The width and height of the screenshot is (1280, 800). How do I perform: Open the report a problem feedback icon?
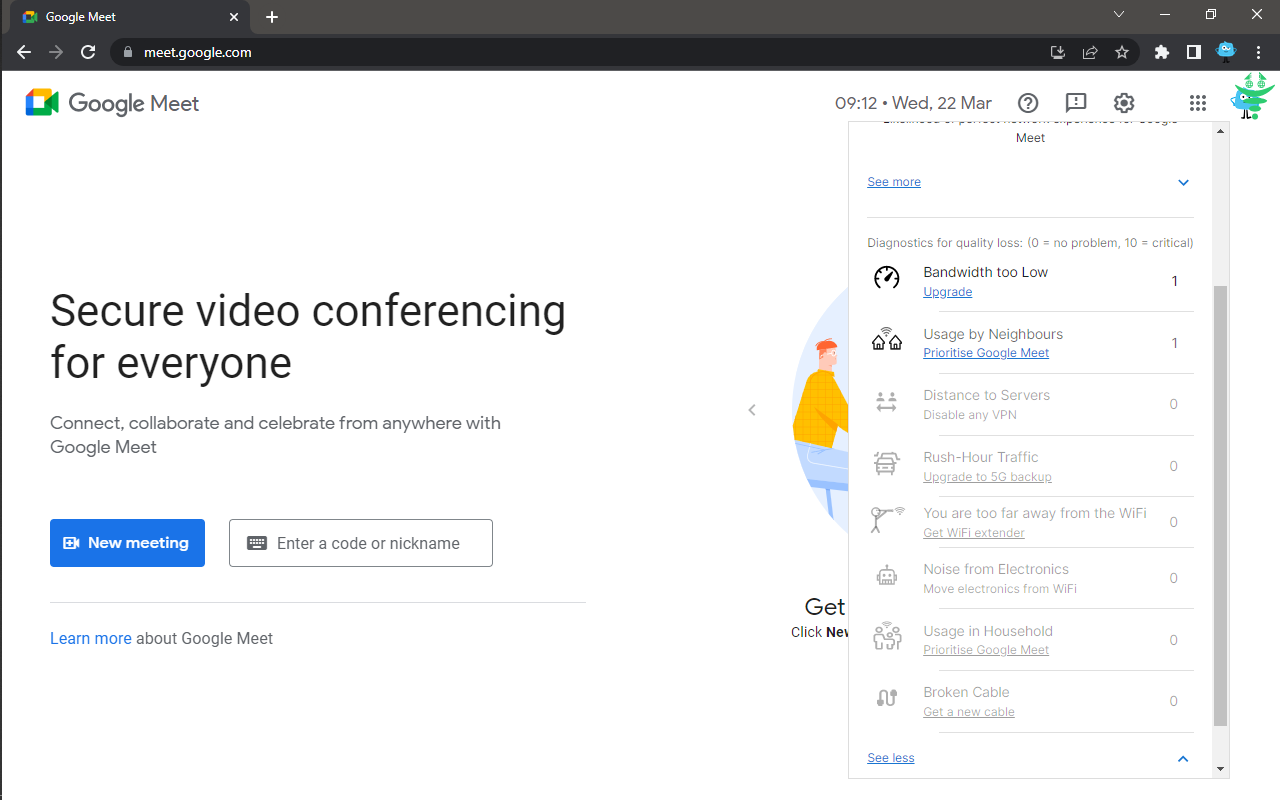pyautogui.click(x=1076, y=103)
